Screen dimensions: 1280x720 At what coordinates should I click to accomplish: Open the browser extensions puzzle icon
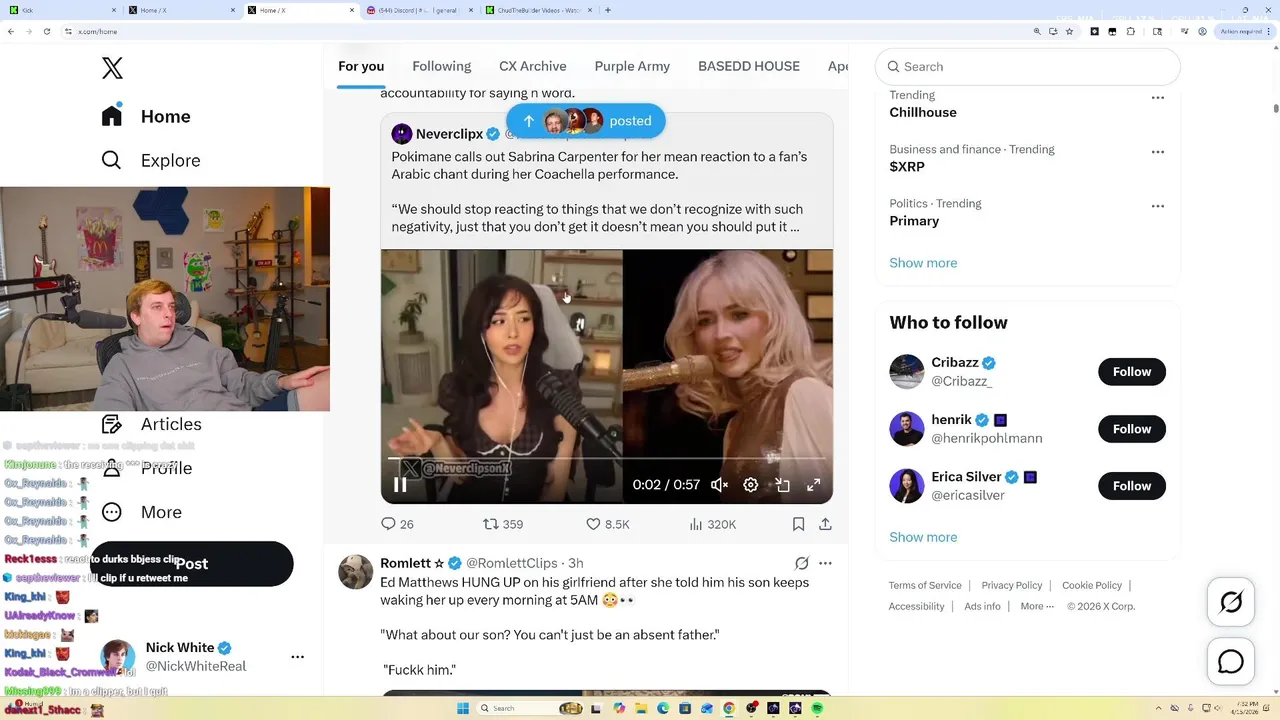[x=1131, y=31]
